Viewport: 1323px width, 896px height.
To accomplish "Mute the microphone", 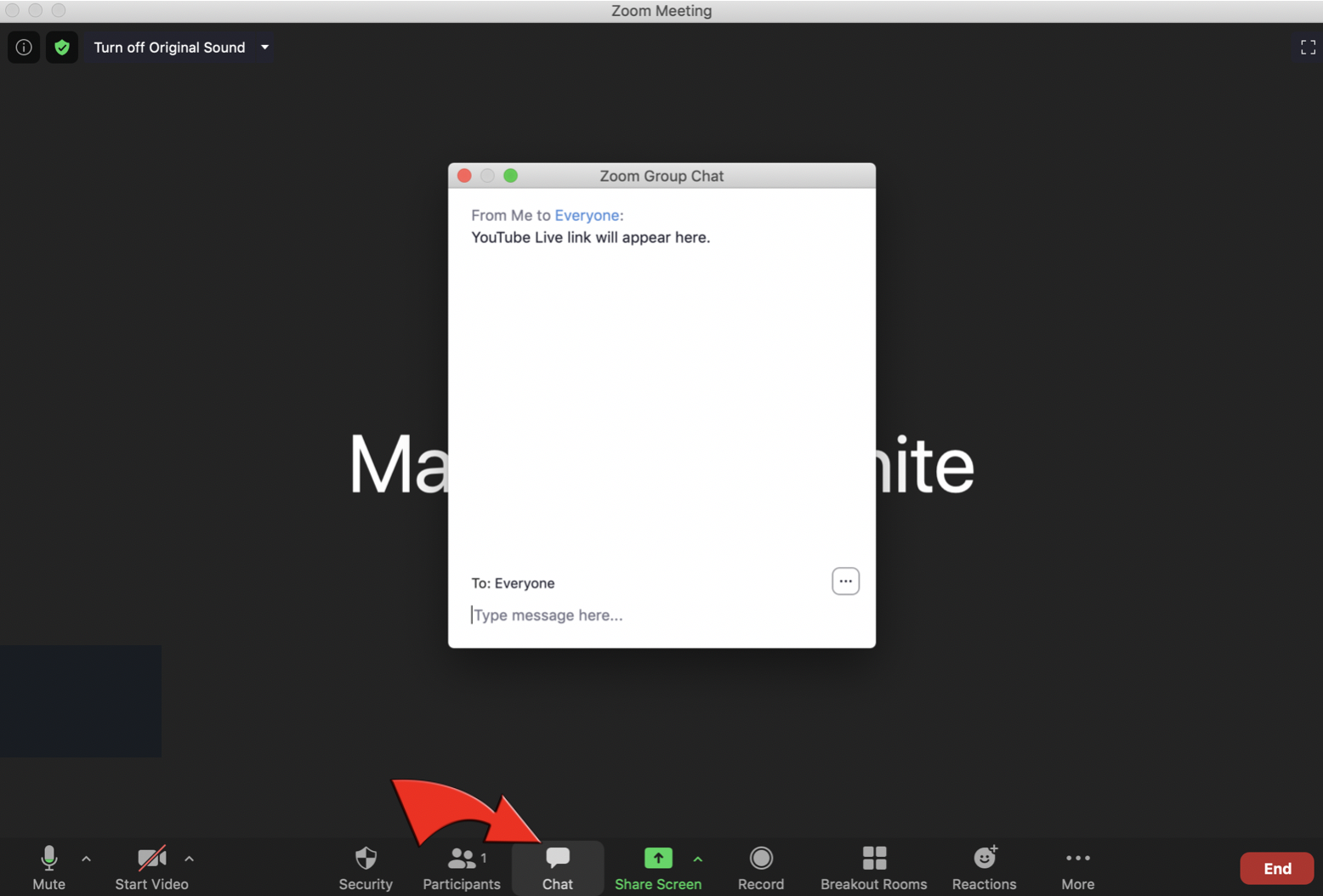I will pyautogui.click(x=48, y=868).
